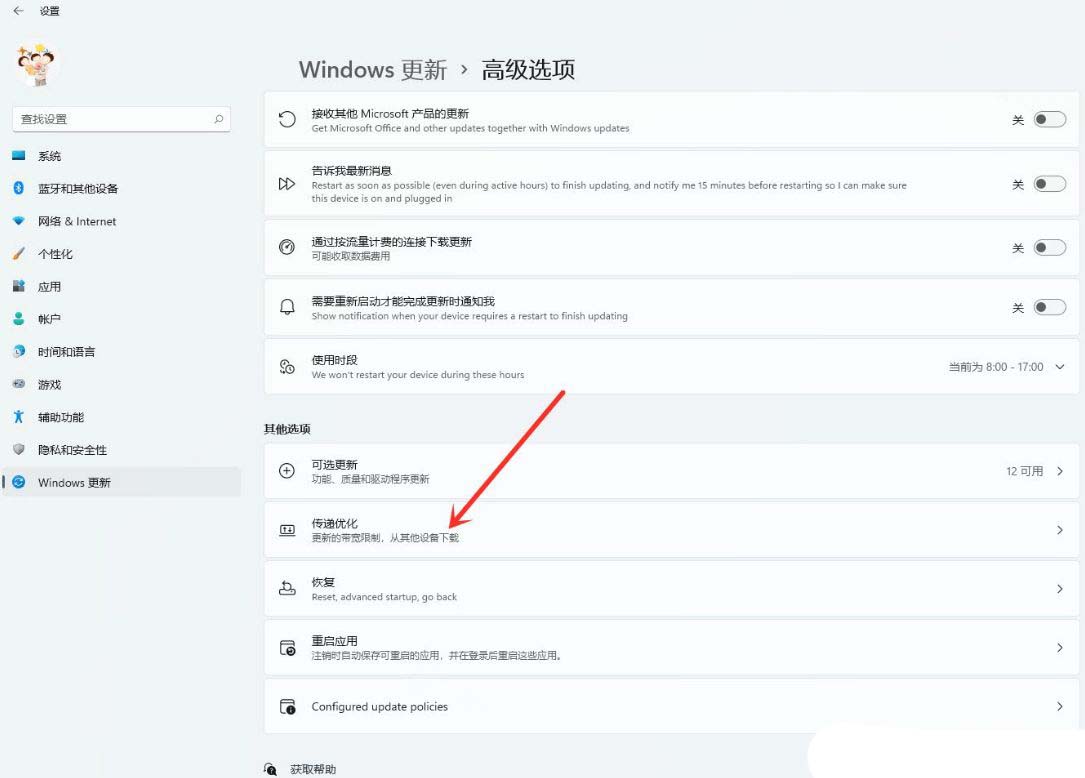This screenshot has width=1085, height=778.
Task: Click the 应用 apps icon
Action: [19, 286]
